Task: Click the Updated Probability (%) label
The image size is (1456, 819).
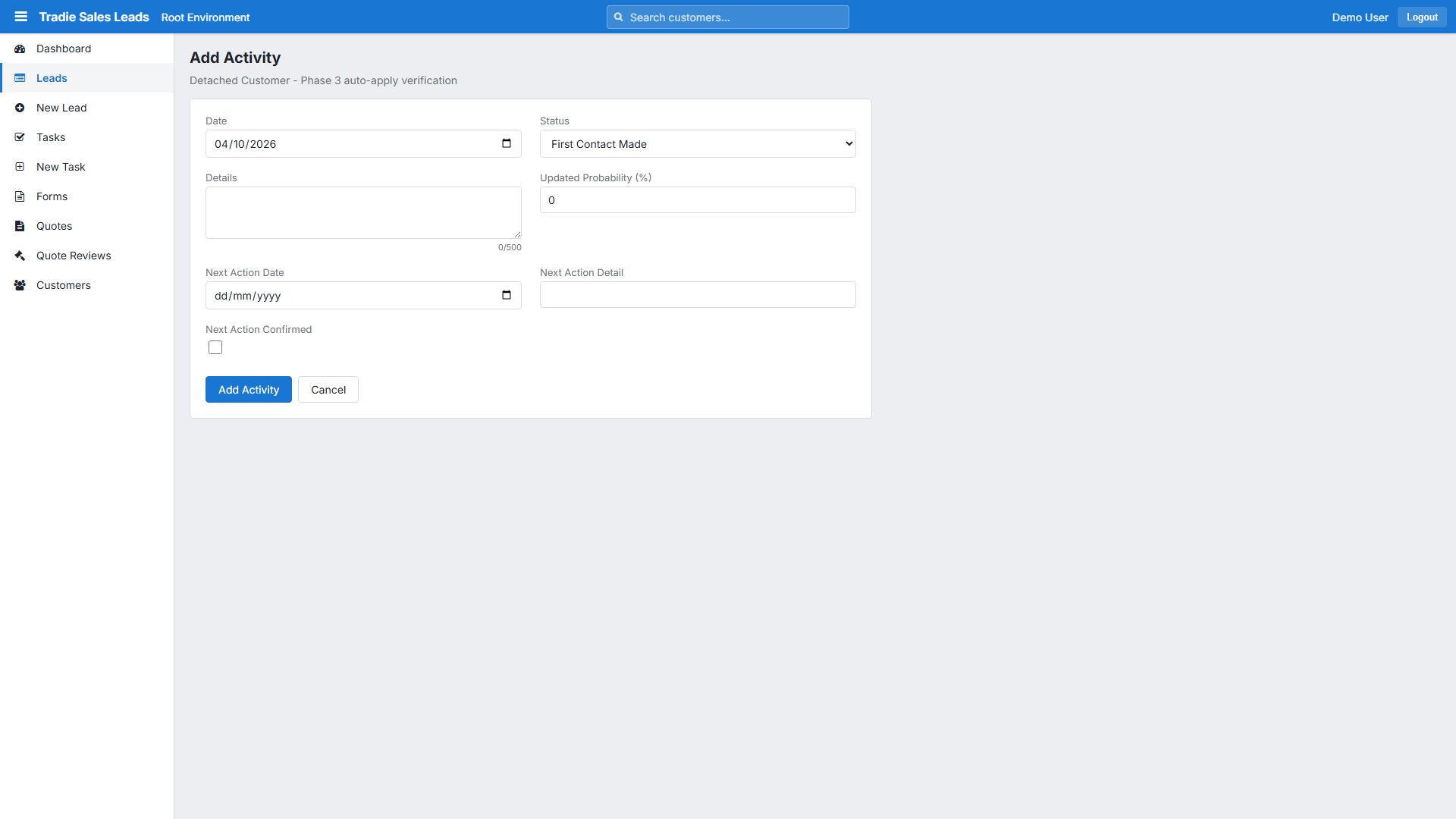Action: pos(595,177)
